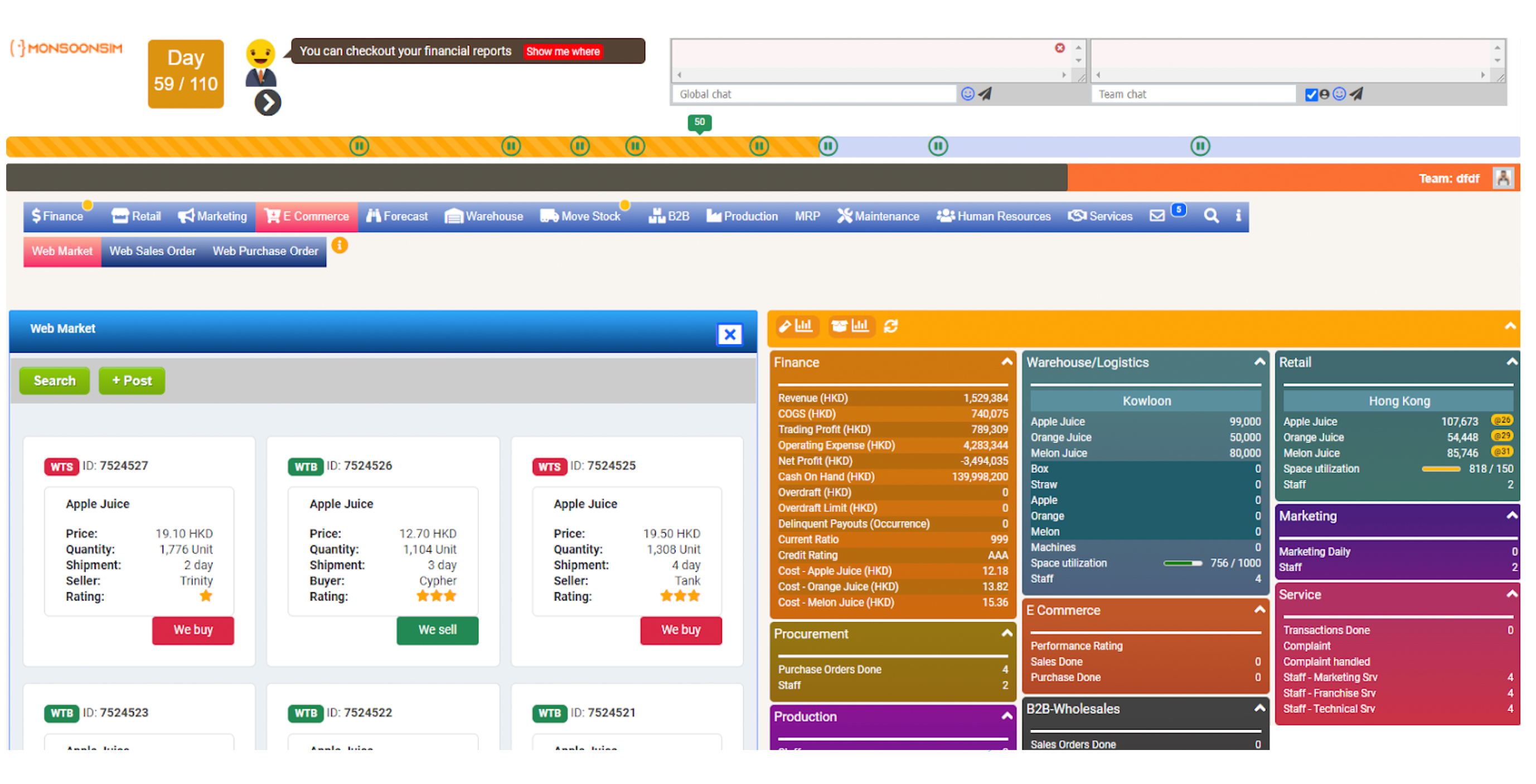Open the Move Stock menu
This screenshot has height=784, width=1536.
point(580,216)
